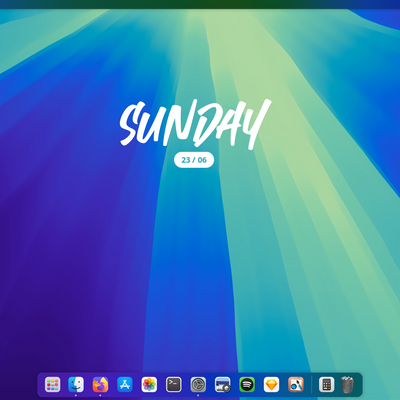The width and height of the screenshot is (400, 400).
Task: Launch the Preview app icon
Action: point(223,385)
